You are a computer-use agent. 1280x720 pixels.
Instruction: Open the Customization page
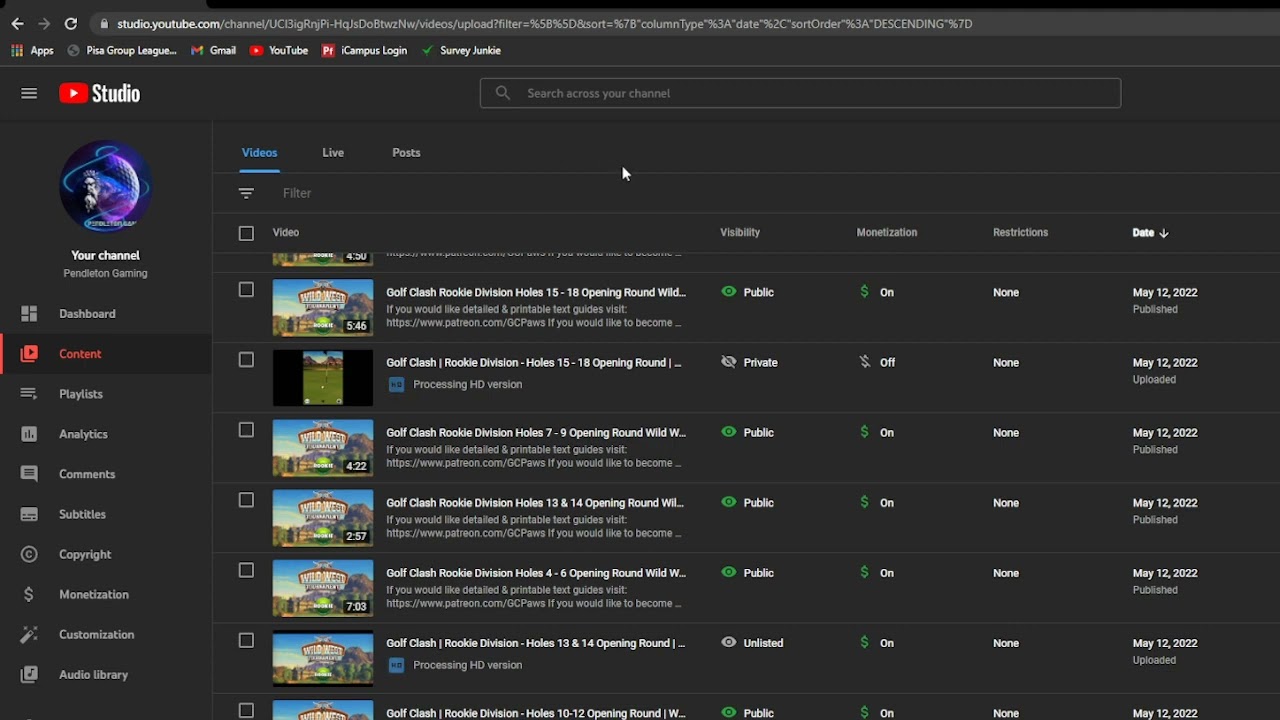(96, 634)
